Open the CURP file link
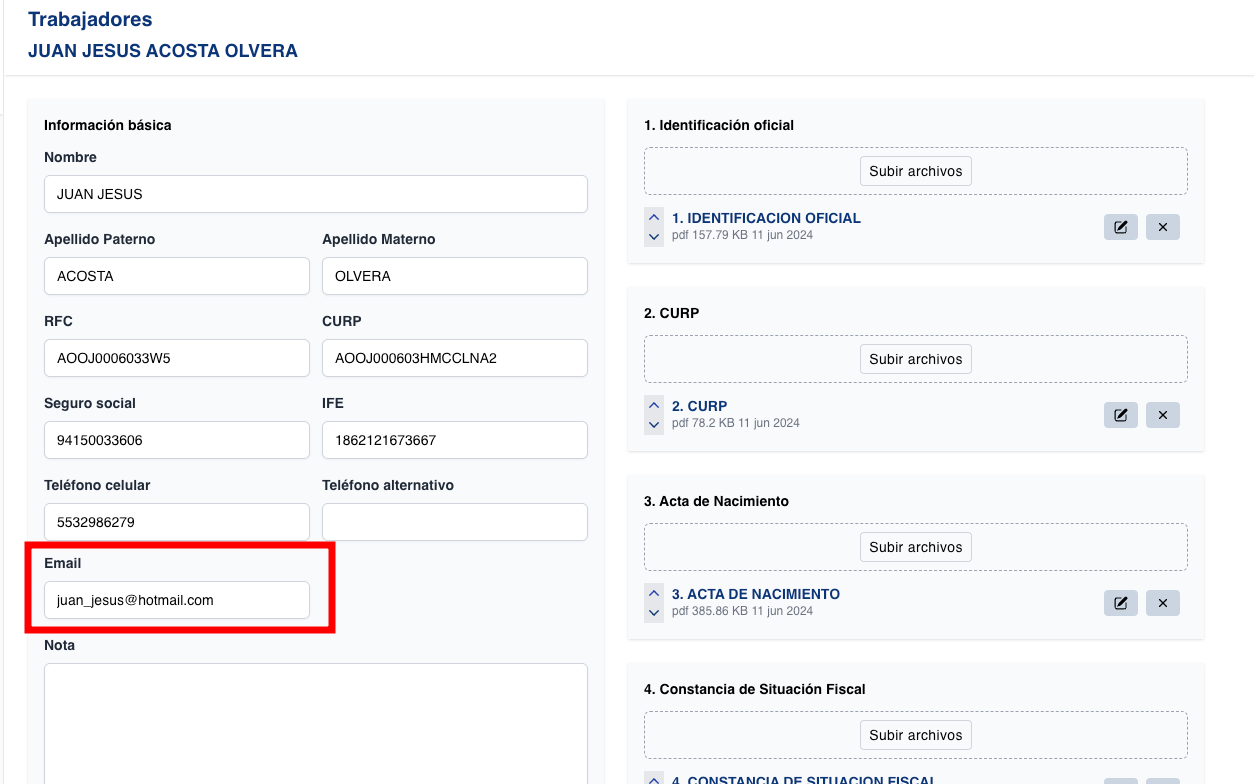This screenshot has width=1254, height=784. tap(698, 406)
